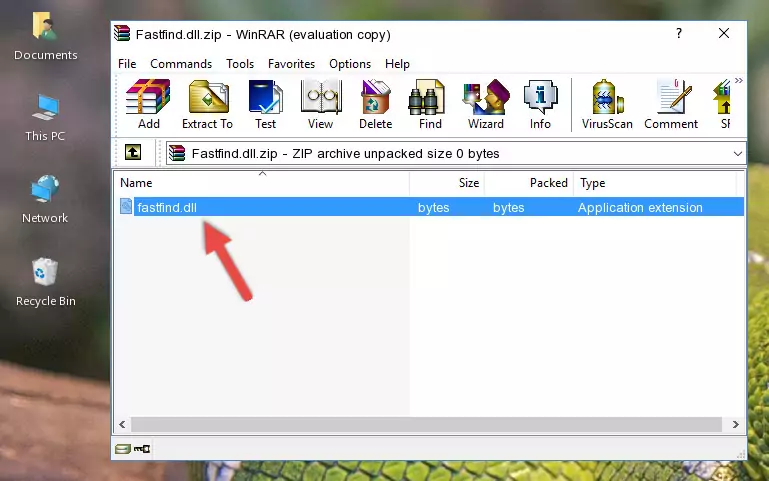
Task: Click the WinRAR title bar app icon
Action: coord(122,33)
